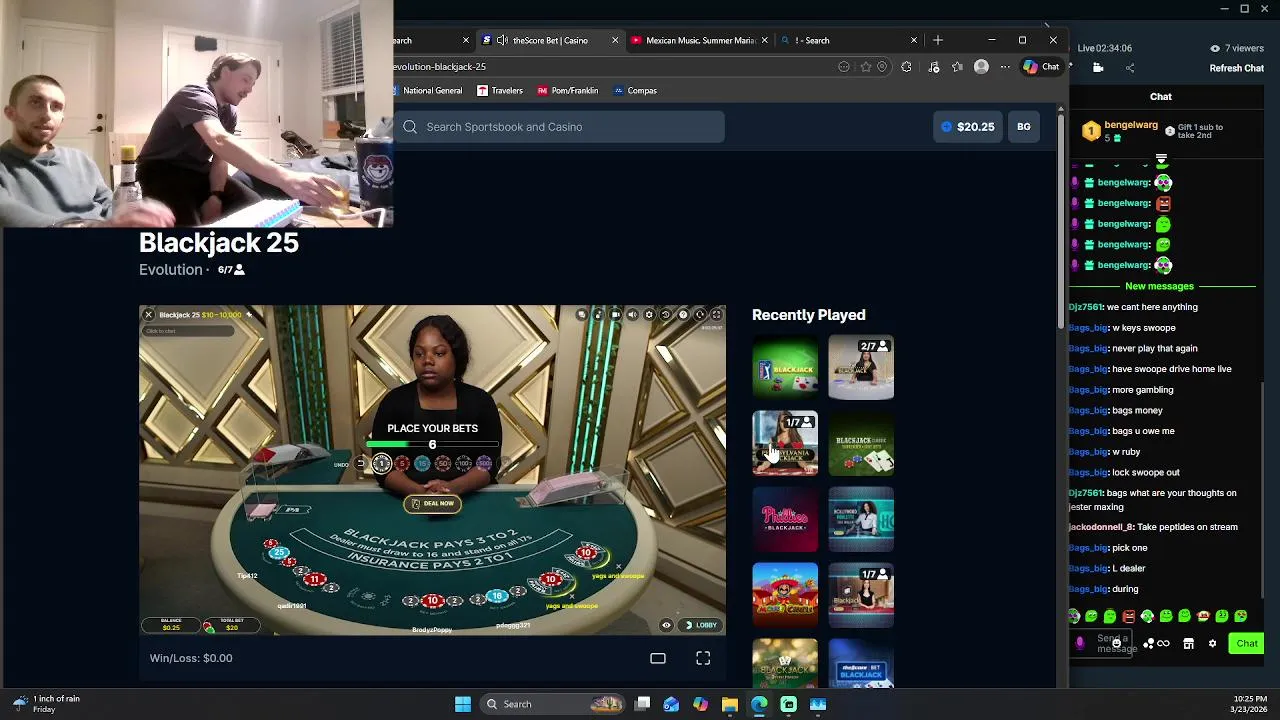Open the $20.25 balance button

coord(968,127)
